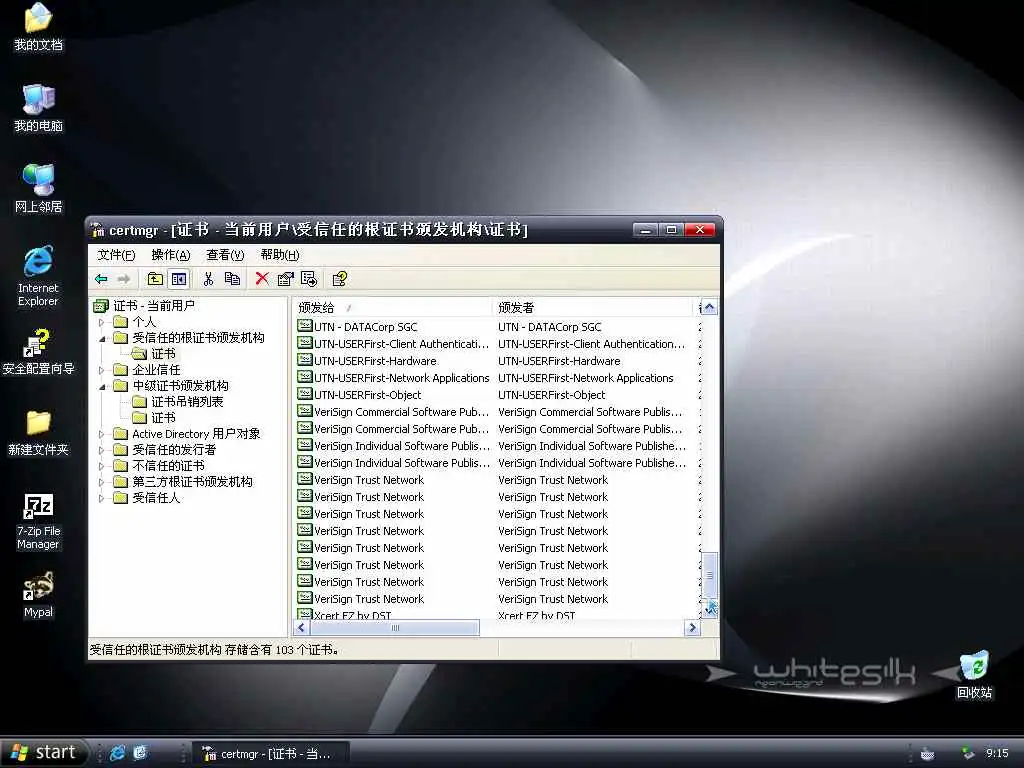Screen dimensions: 1024x768
Task: Click the red Delete X icon
Action: (x=262, y=280)
